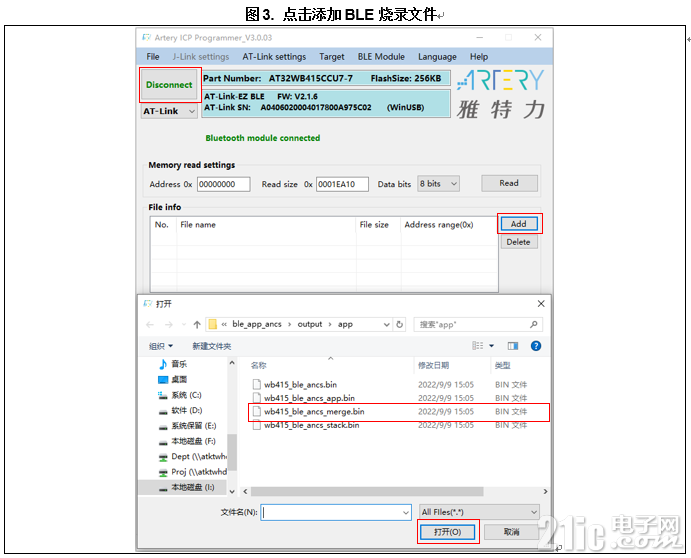Select System (C:) drive in the sidebar
Screen dimensions: 691x558
186,395
